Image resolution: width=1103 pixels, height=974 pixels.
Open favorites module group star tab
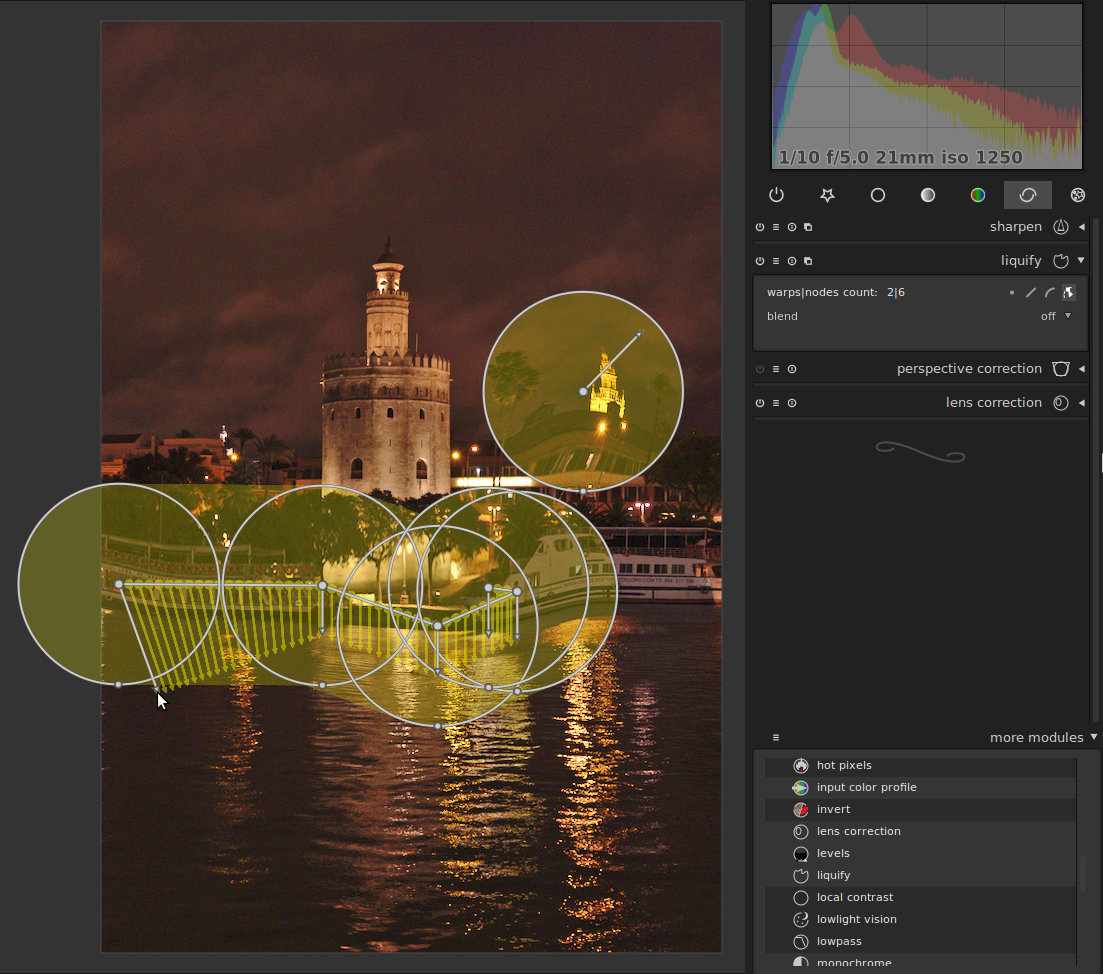(827, 195)
